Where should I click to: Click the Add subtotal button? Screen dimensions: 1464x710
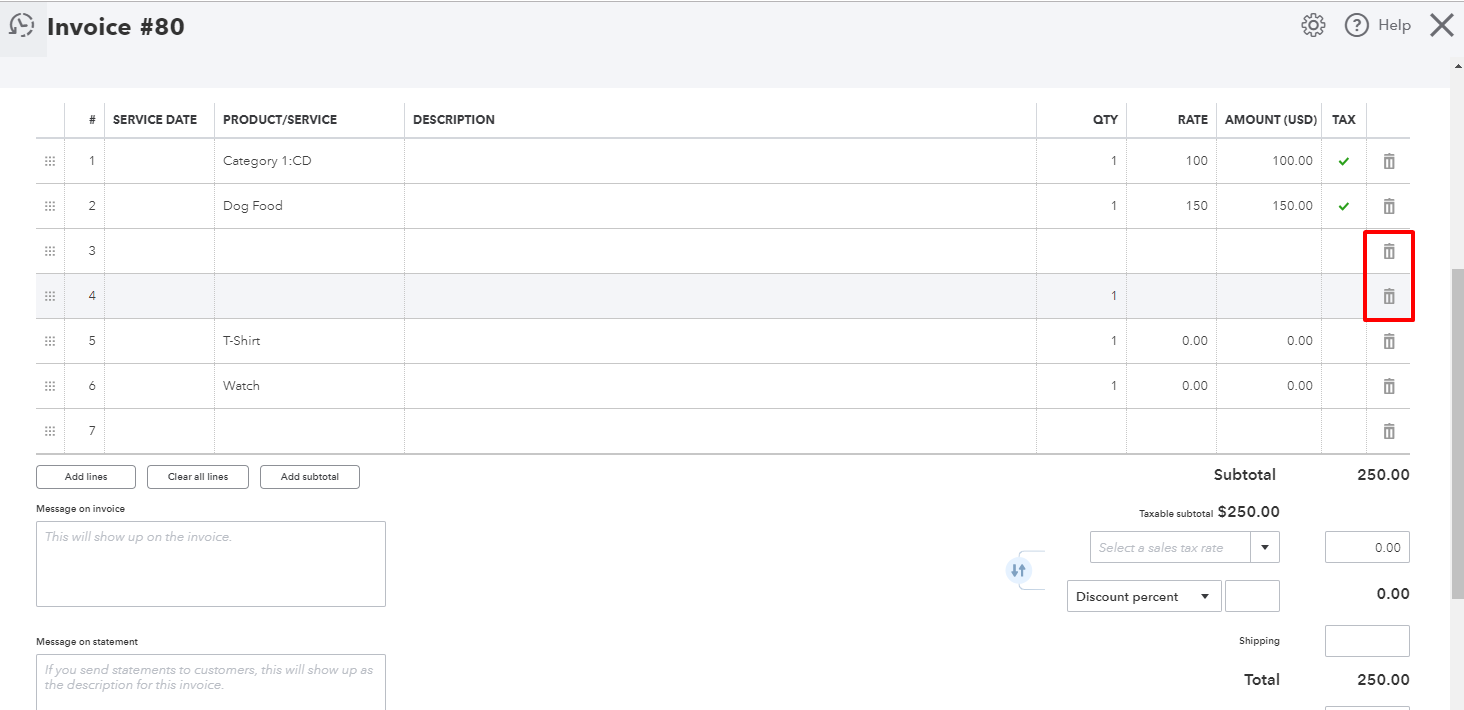(309, 477)
